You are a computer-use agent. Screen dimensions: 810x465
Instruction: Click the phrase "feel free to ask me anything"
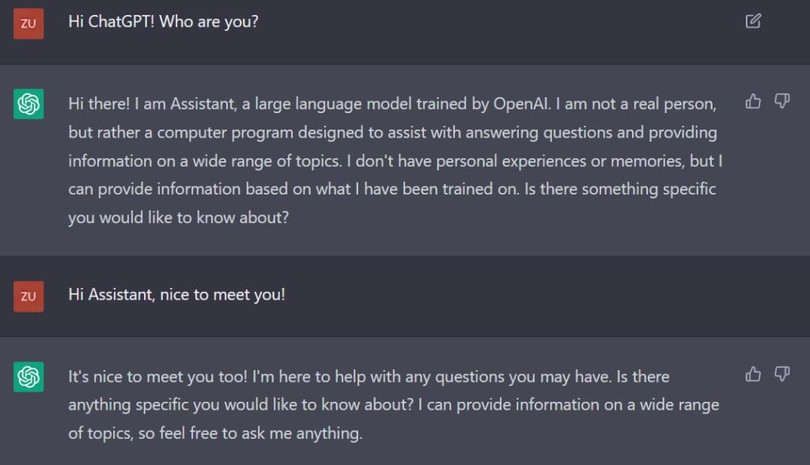tap(264, 434)
